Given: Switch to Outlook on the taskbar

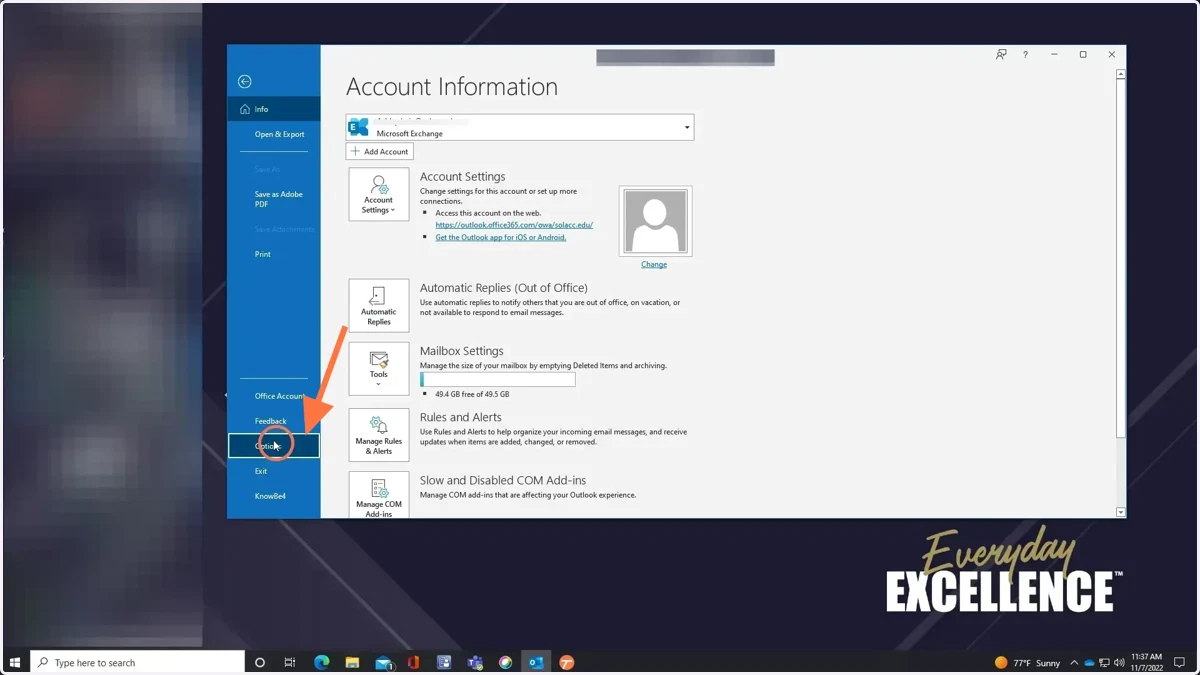Looking at the screenshot, I should click(x=536, y=662).
